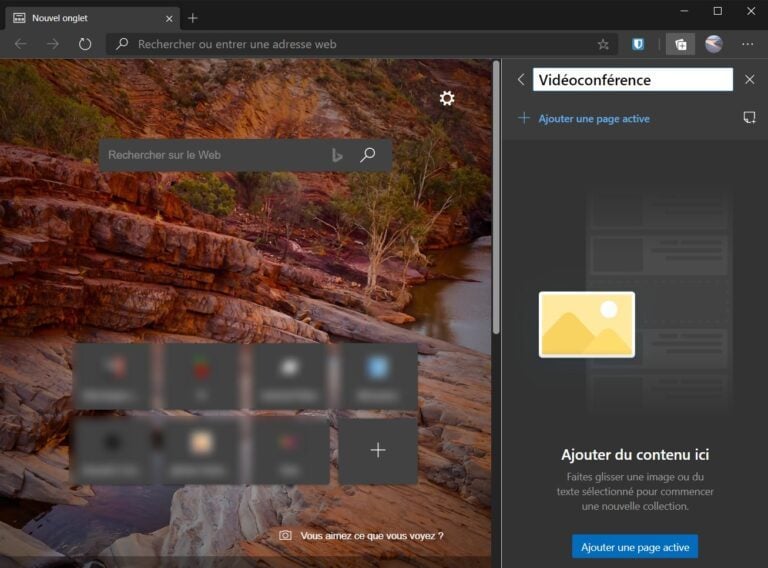Image resolution: width=768 pixels, height=568 pixels.
Task: Click the Bing logo in search box
Action: coord(337,155)
